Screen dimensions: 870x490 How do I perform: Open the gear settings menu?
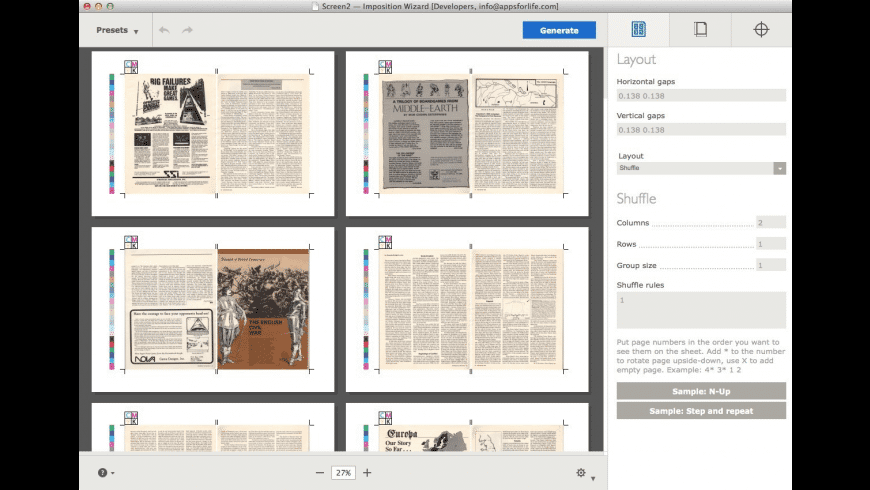(585, 473)
